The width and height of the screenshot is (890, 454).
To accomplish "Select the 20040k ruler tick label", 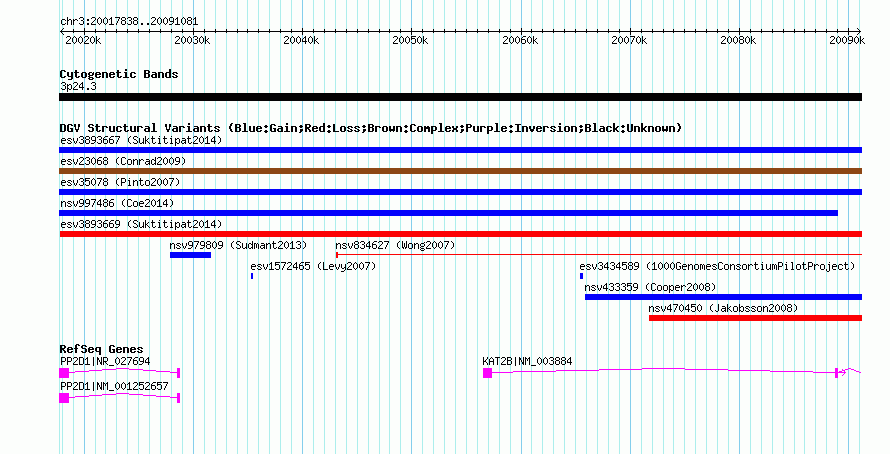I will (x=301, y=40).
